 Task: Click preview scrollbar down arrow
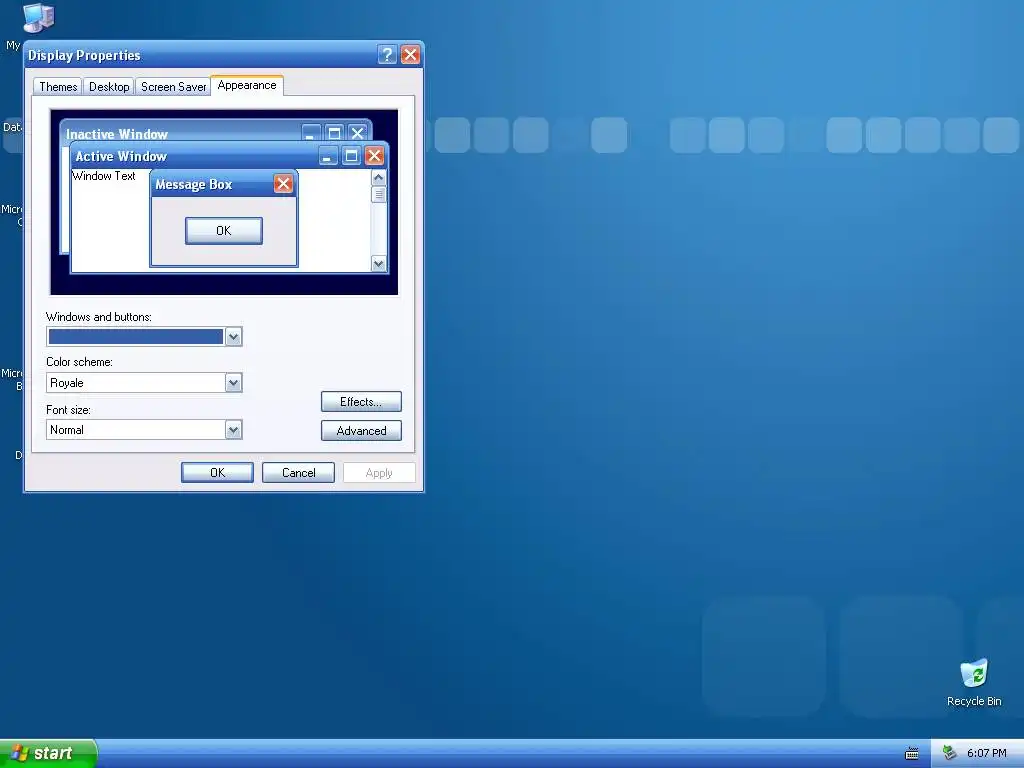click(x=379, y=263)
